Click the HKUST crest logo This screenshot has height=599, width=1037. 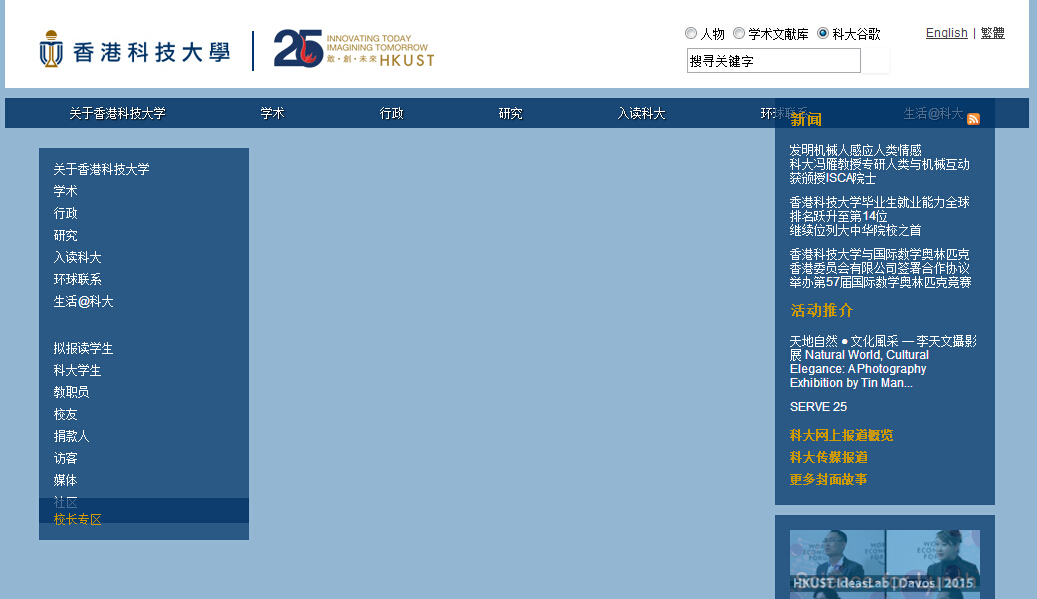[51, 49]
